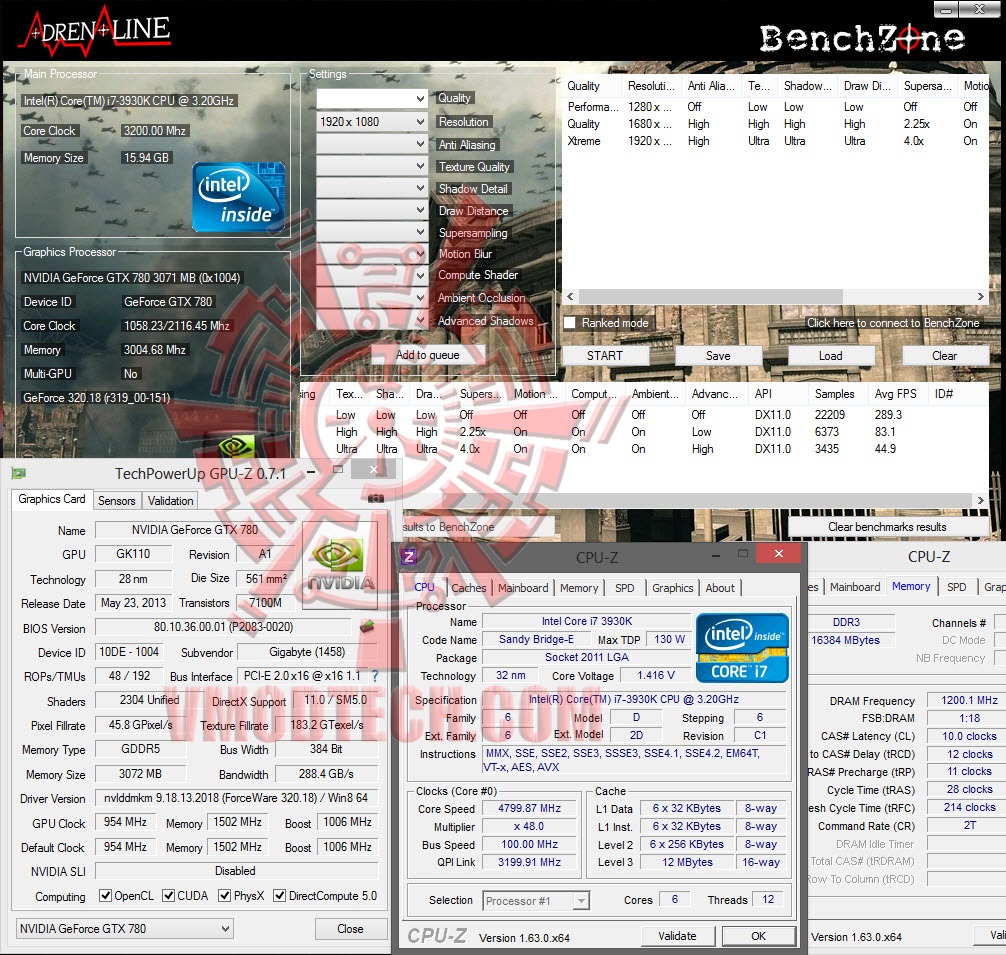Click the GPU-Z title bar app icon
Image resolution: width=1006 pixels, height=955 pixels.
pyautogui.click(x=19, y=473)
